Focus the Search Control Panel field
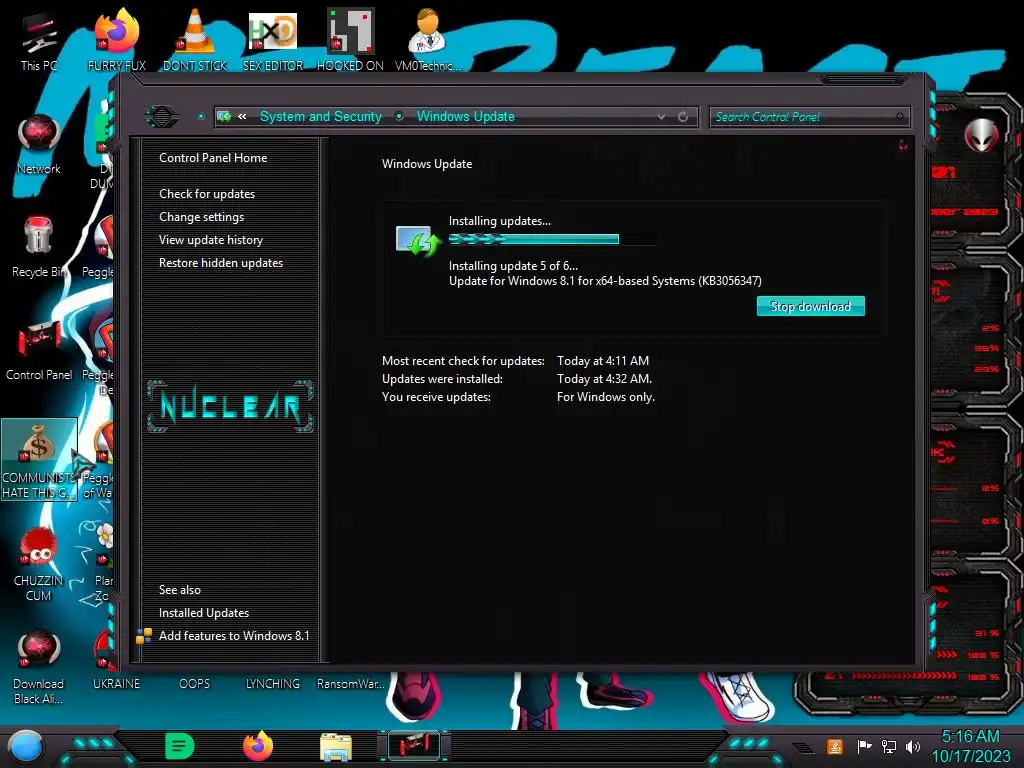Viewport: 1024px width, 768px height. (x=809, y=117)
